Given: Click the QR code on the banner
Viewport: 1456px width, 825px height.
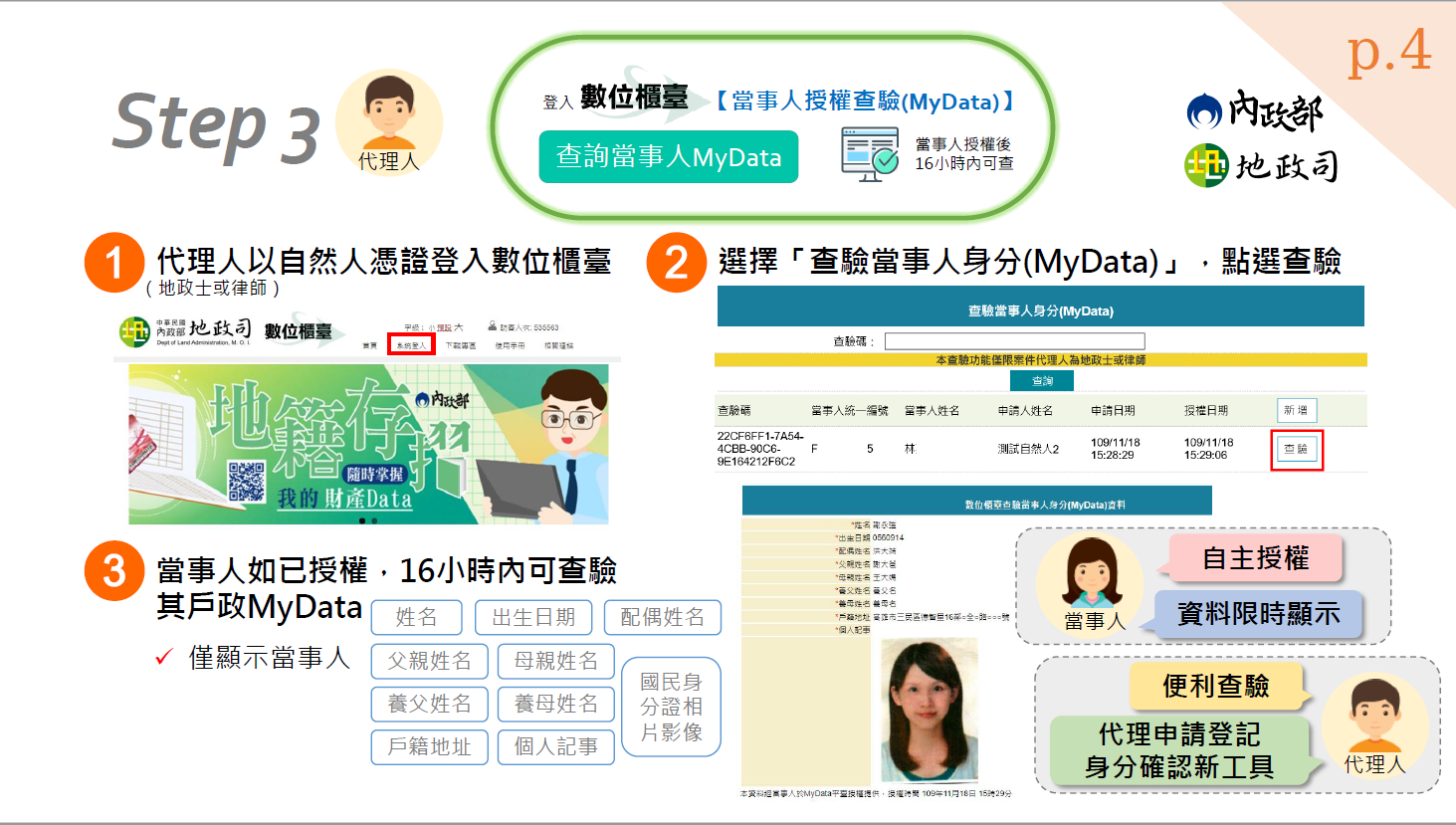Looking at the screenshot, I should [x=247, y=480].
